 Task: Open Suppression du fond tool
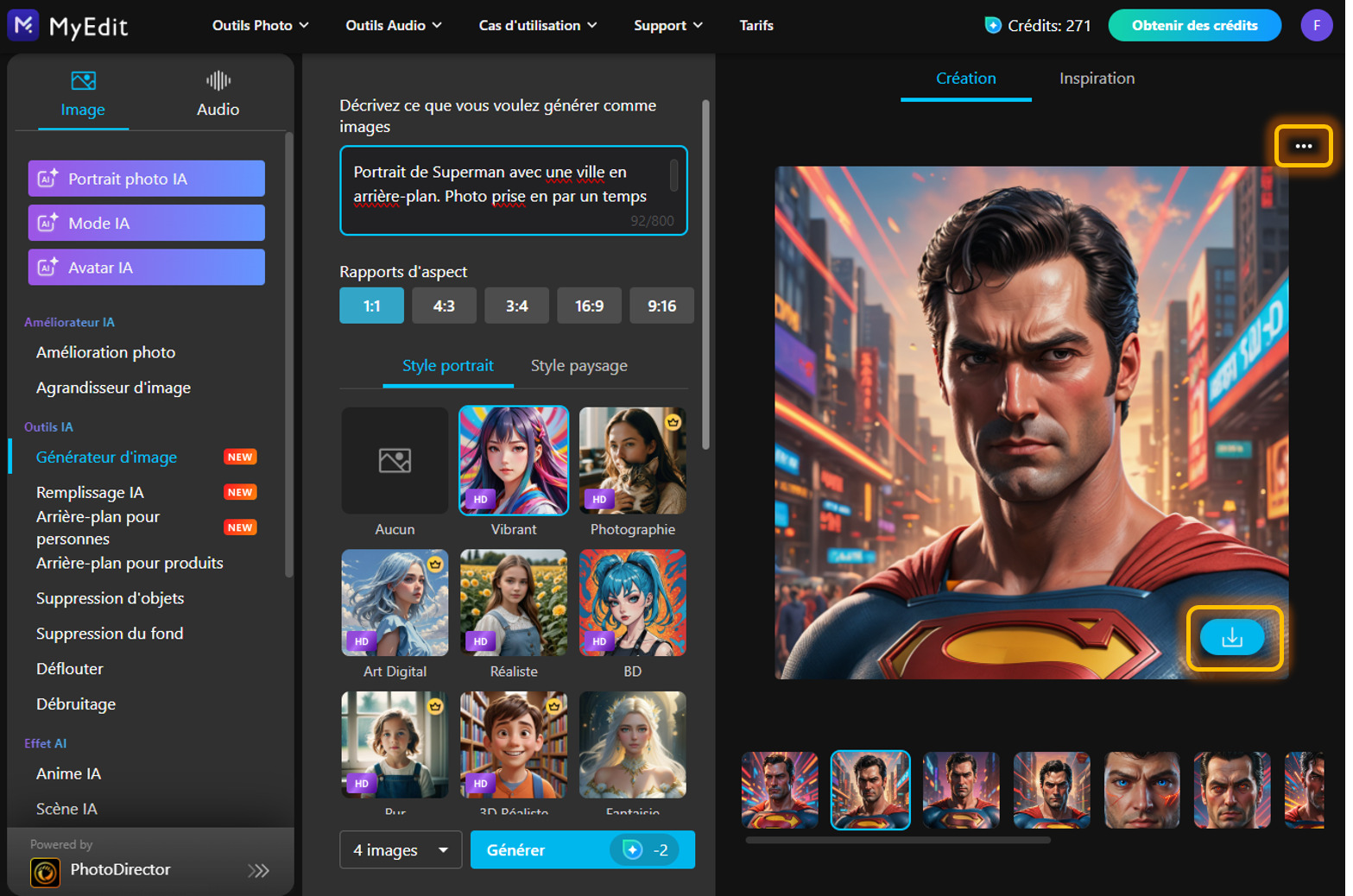click(110, 634)
